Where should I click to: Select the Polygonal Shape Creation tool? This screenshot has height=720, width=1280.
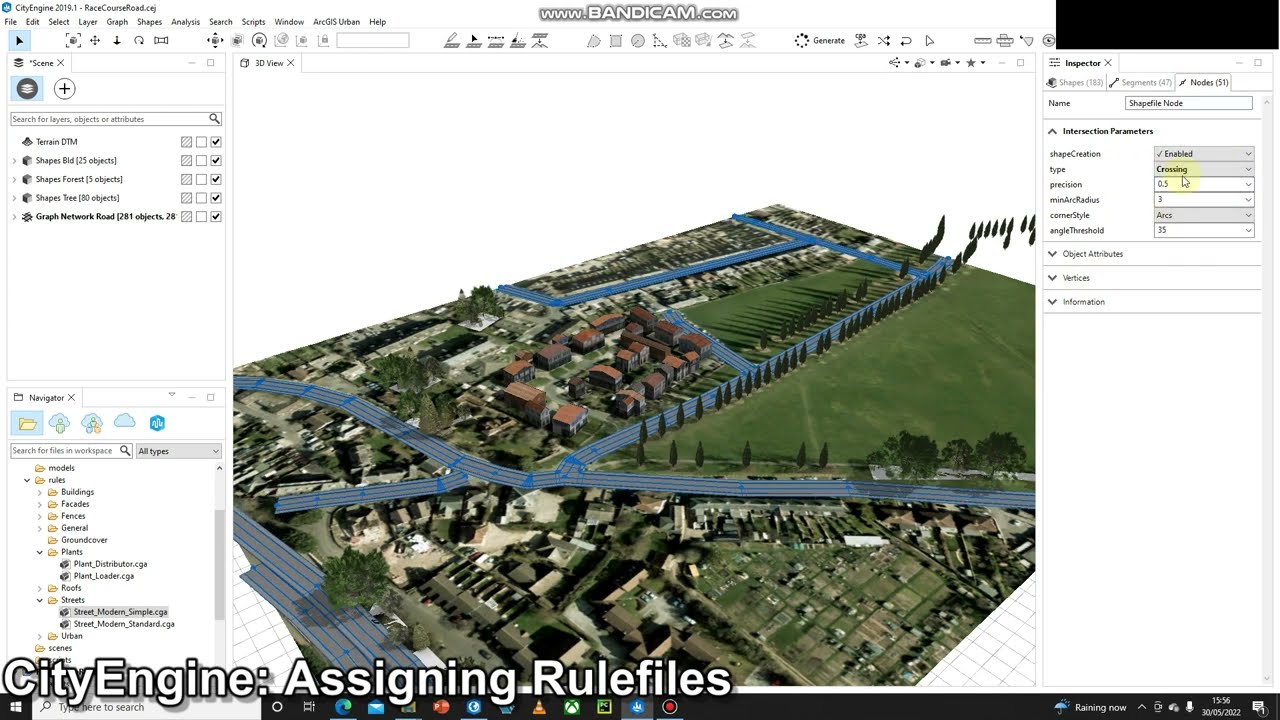tap(594, 41)
